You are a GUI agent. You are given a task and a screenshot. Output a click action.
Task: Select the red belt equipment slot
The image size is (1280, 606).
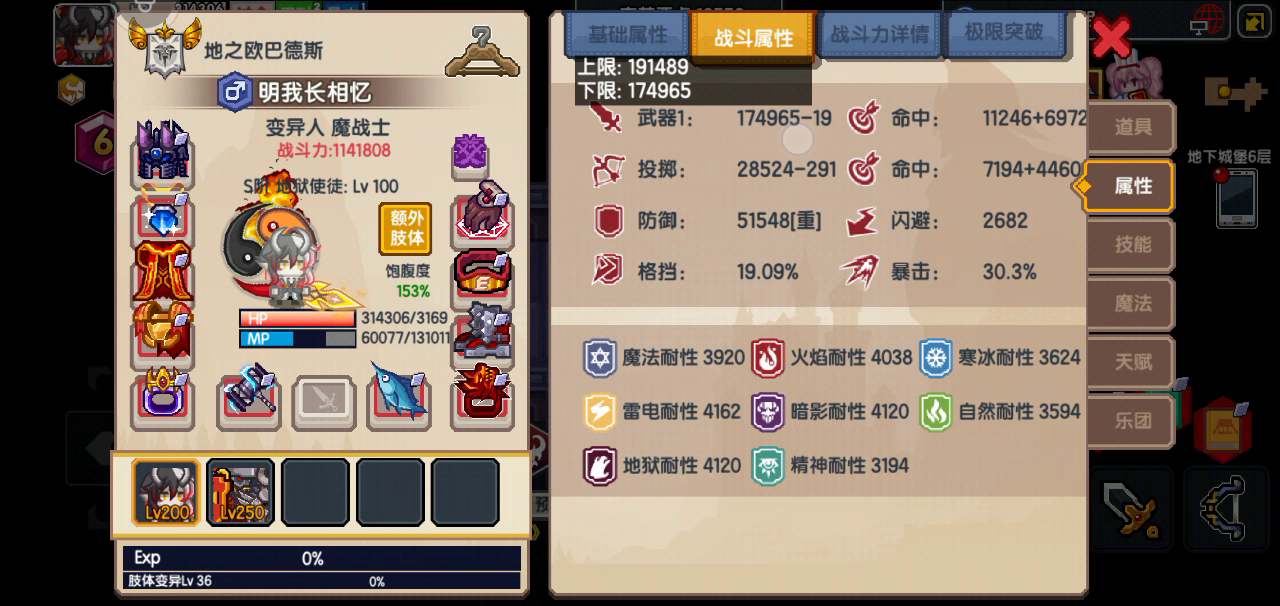point(483,274)
